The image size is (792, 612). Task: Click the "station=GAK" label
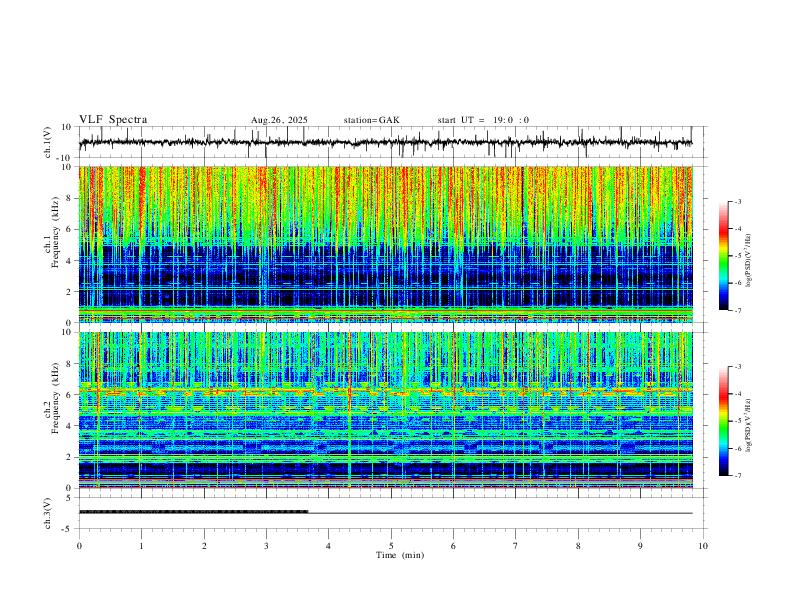pyautogui.click(x=372, y=120)
